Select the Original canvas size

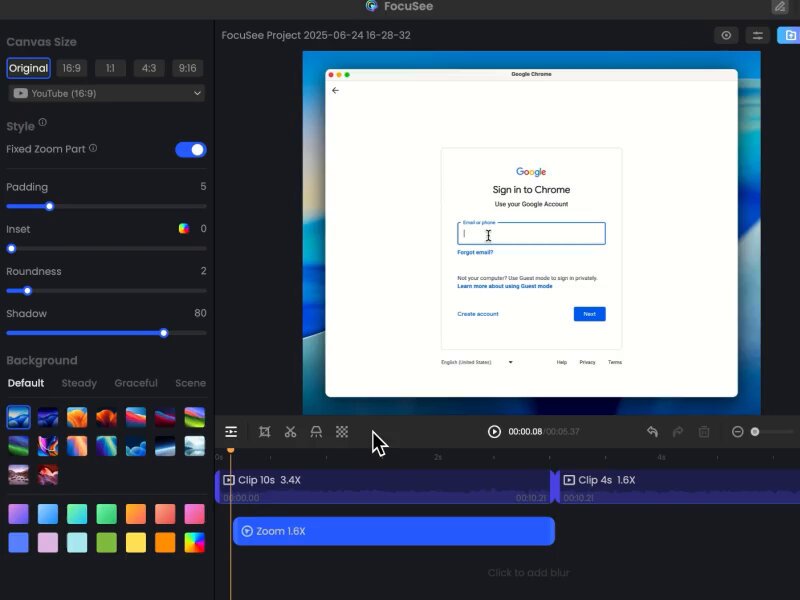tap(29, 68)
